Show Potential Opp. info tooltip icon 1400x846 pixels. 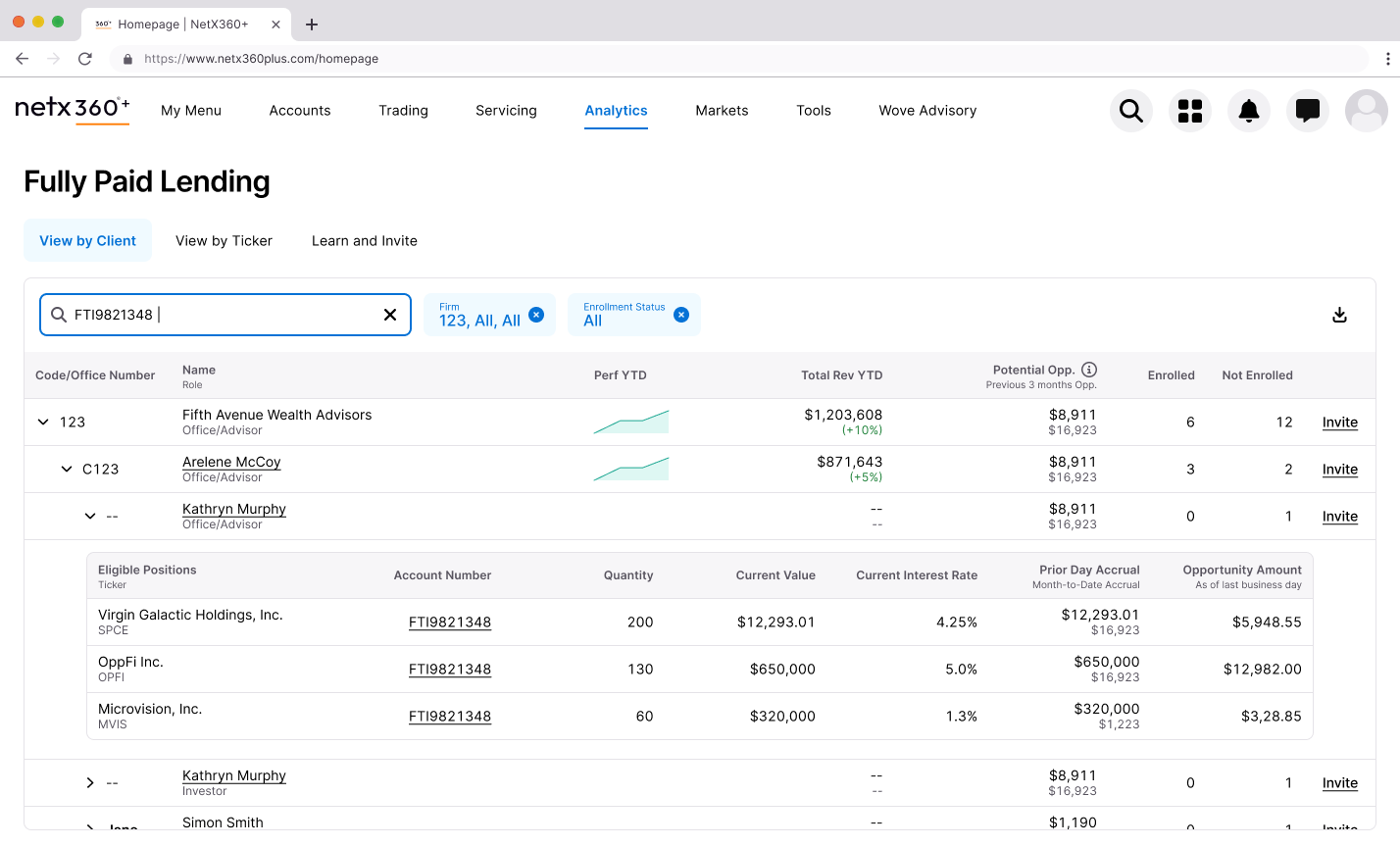coord(1089,370)
